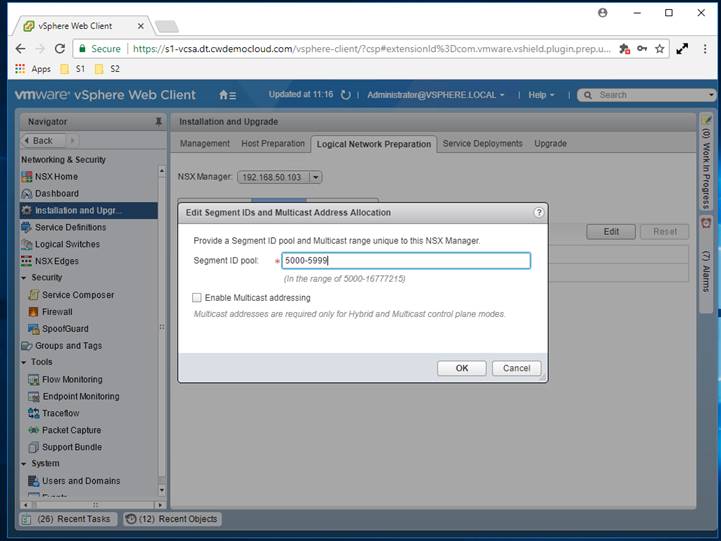This screenshot has height=541, width=721.
Task: Switch to the Host Preparation tab
Action: click(x=273, y=143)
